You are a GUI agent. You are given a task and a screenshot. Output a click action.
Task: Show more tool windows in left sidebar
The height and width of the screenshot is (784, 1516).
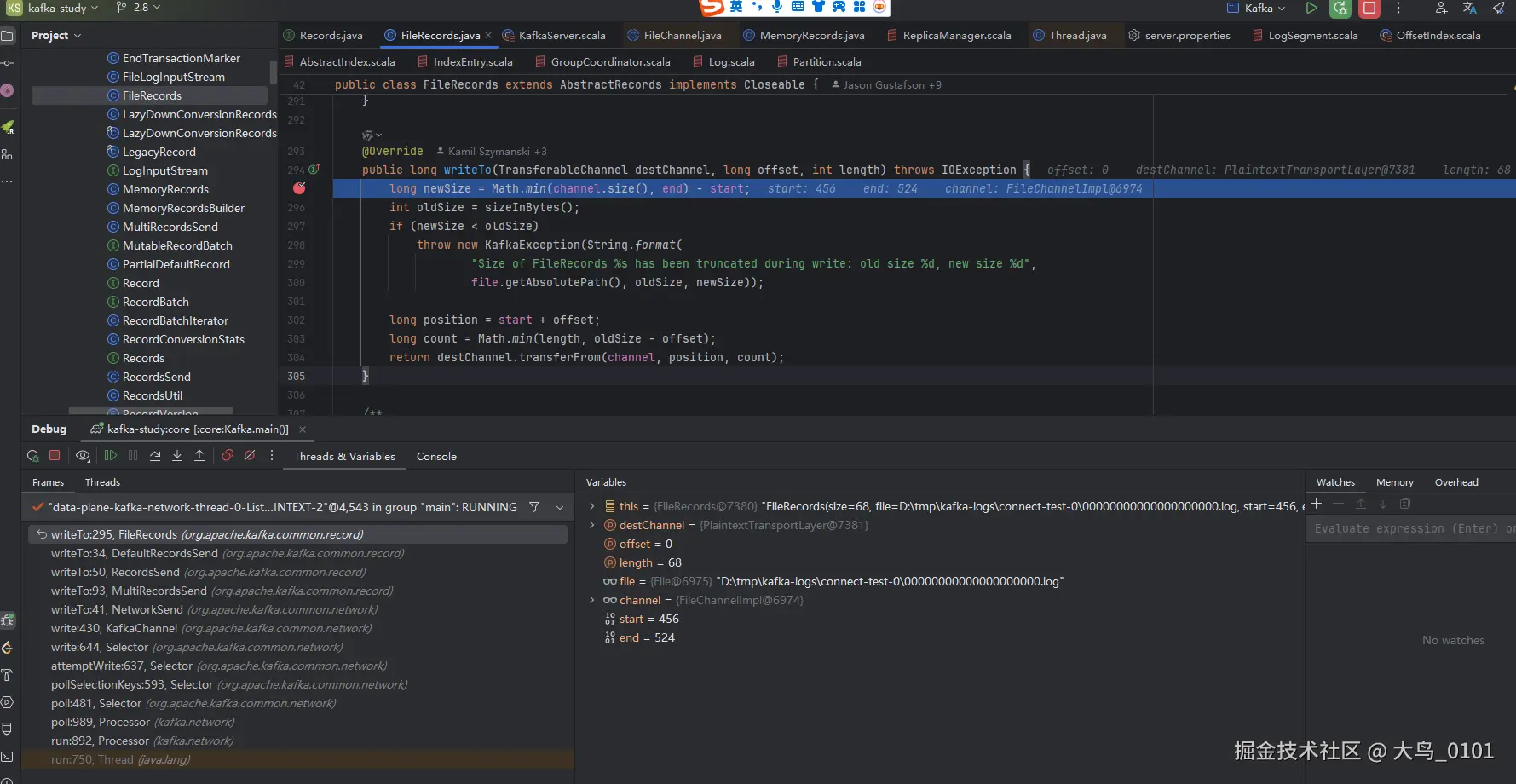[8, 182]
